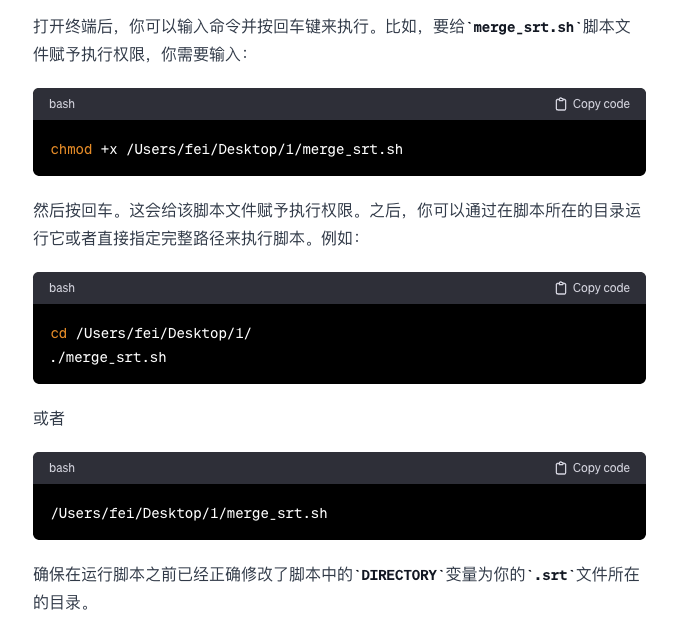Click the +x argument in the chmod command
688x638 pixels.
point(109,150)
